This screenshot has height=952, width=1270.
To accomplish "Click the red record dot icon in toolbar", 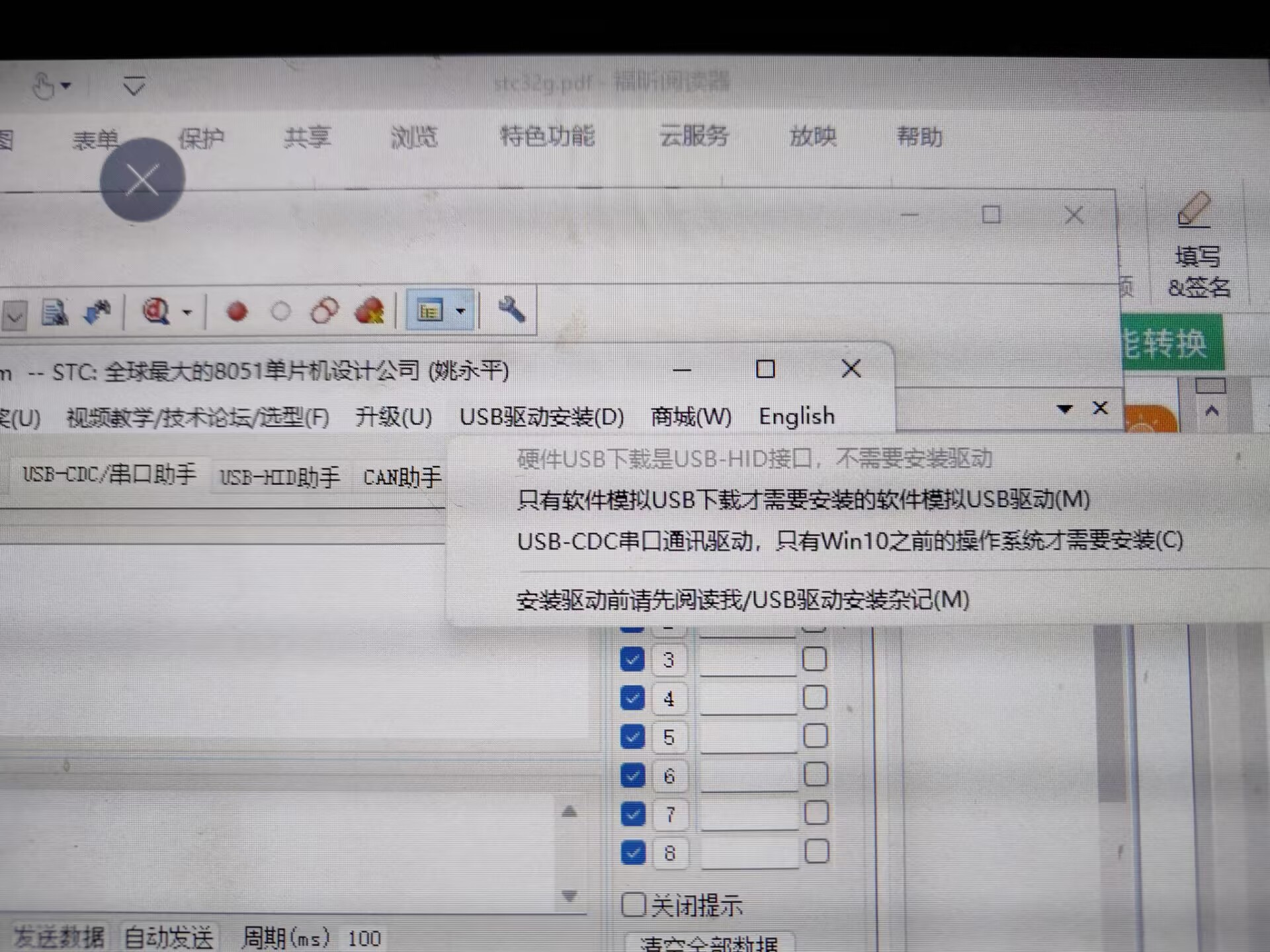I will (x=237, y=311).
